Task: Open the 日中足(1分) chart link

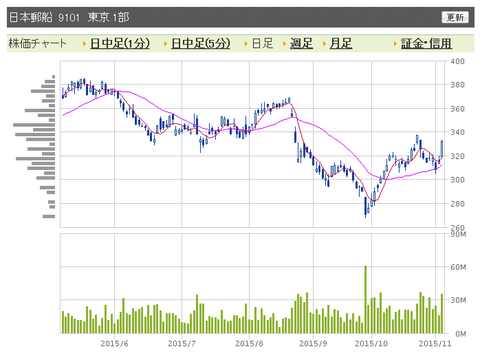Action: click(120, 43)
